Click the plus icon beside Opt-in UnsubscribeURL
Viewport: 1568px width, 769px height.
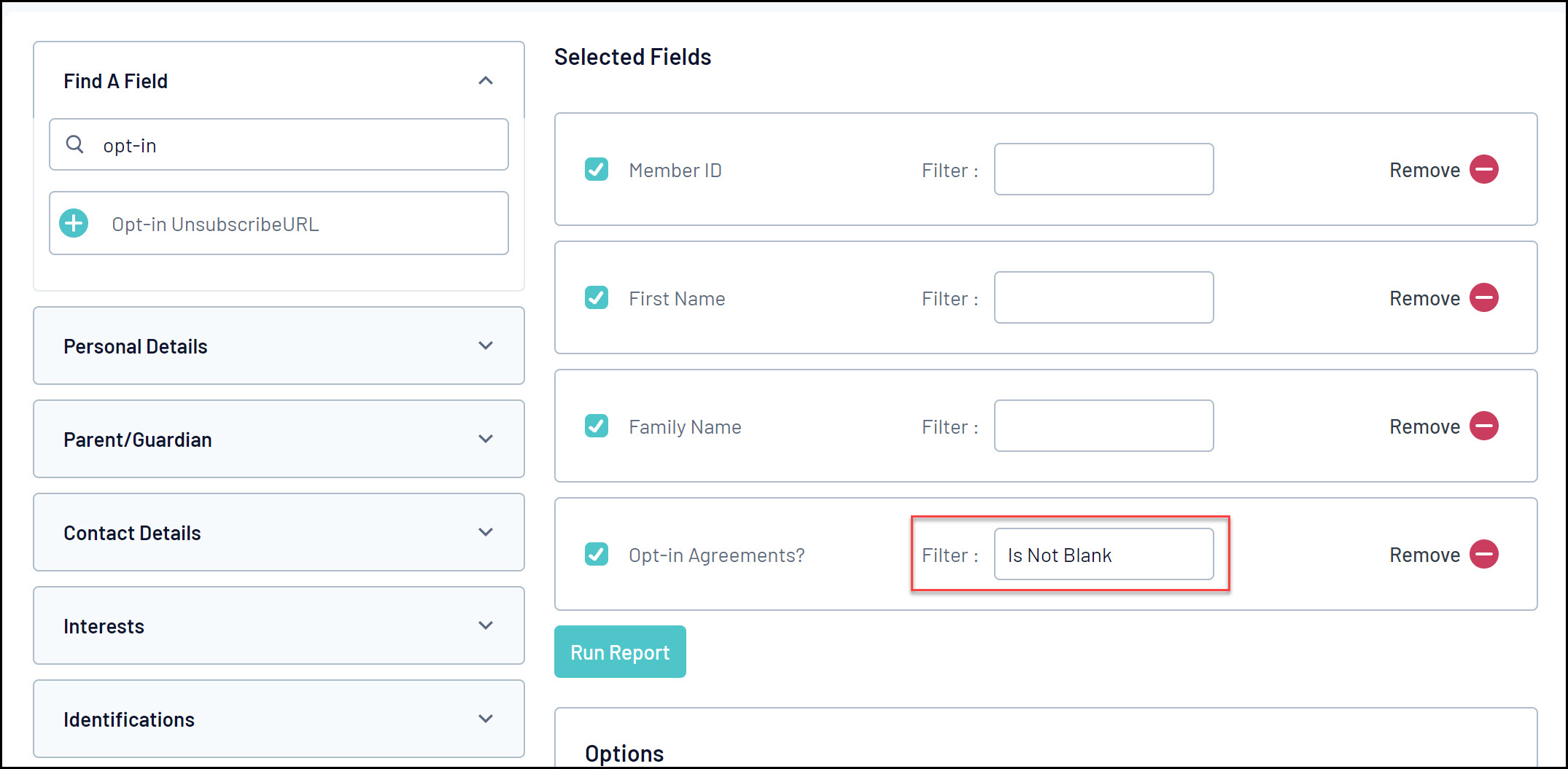[x=74, y=224]
